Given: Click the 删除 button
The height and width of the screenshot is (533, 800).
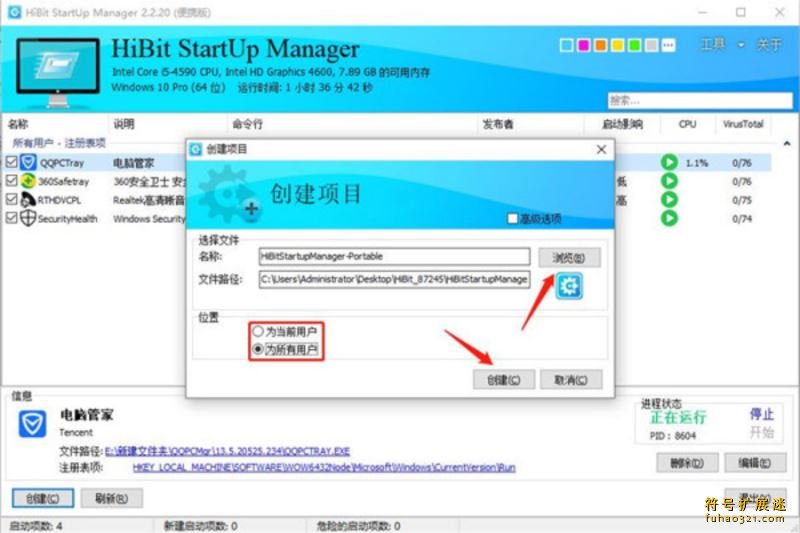Looking at the screenshot, I should [x=687, y=463].
